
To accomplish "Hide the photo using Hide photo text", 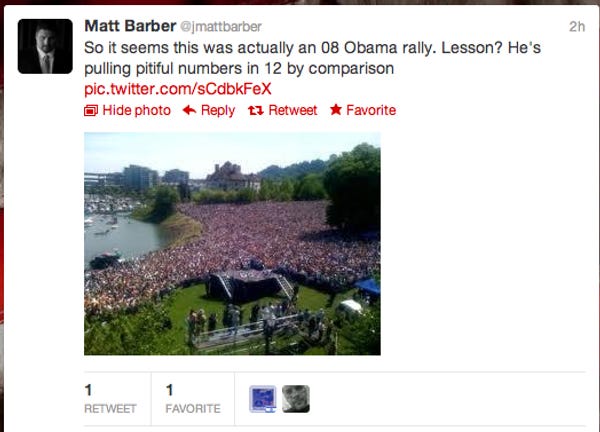I will pyautogui.click(x=137, y=110).
